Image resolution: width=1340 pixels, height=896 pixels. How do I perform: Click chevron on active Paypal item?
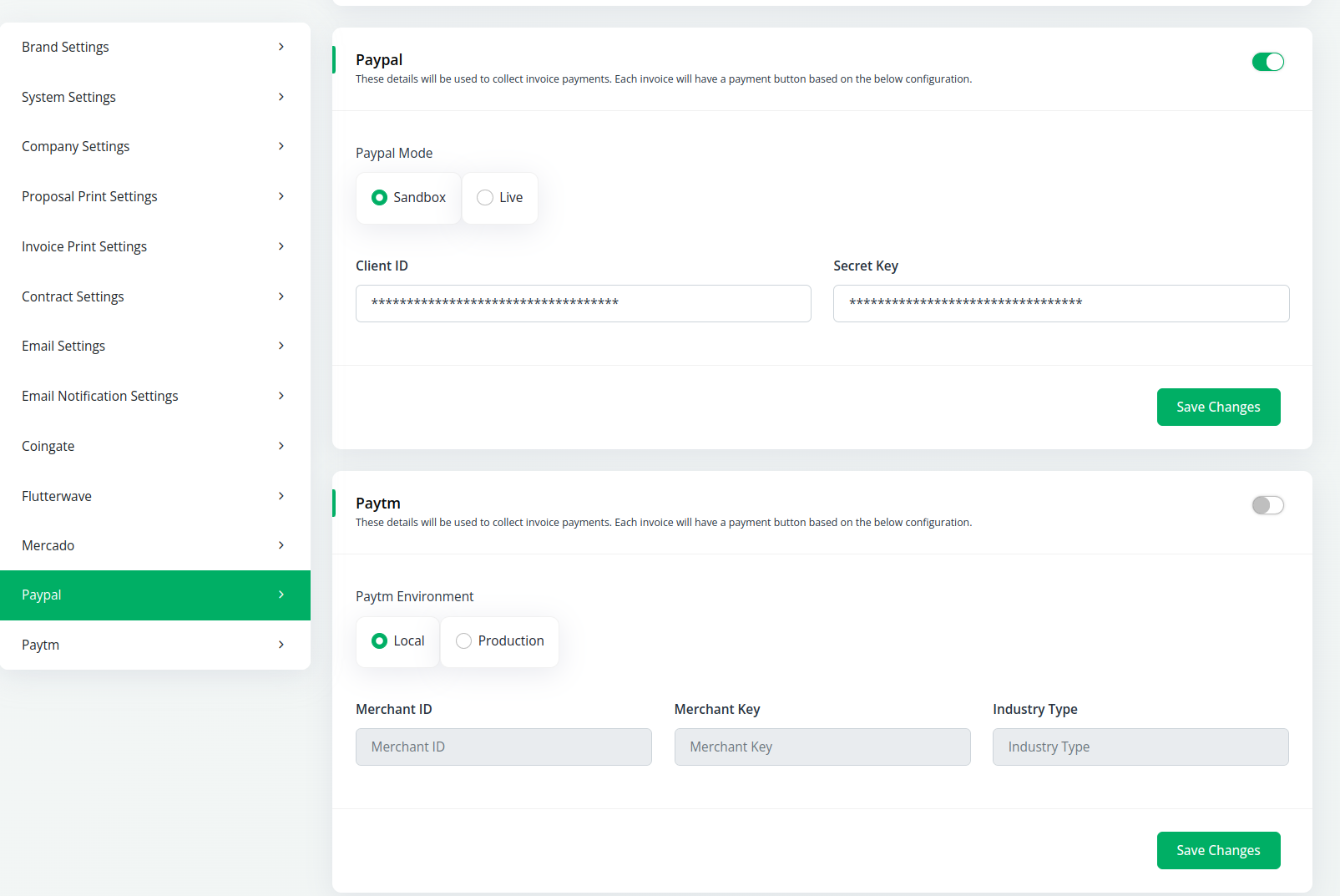(281, 595)
